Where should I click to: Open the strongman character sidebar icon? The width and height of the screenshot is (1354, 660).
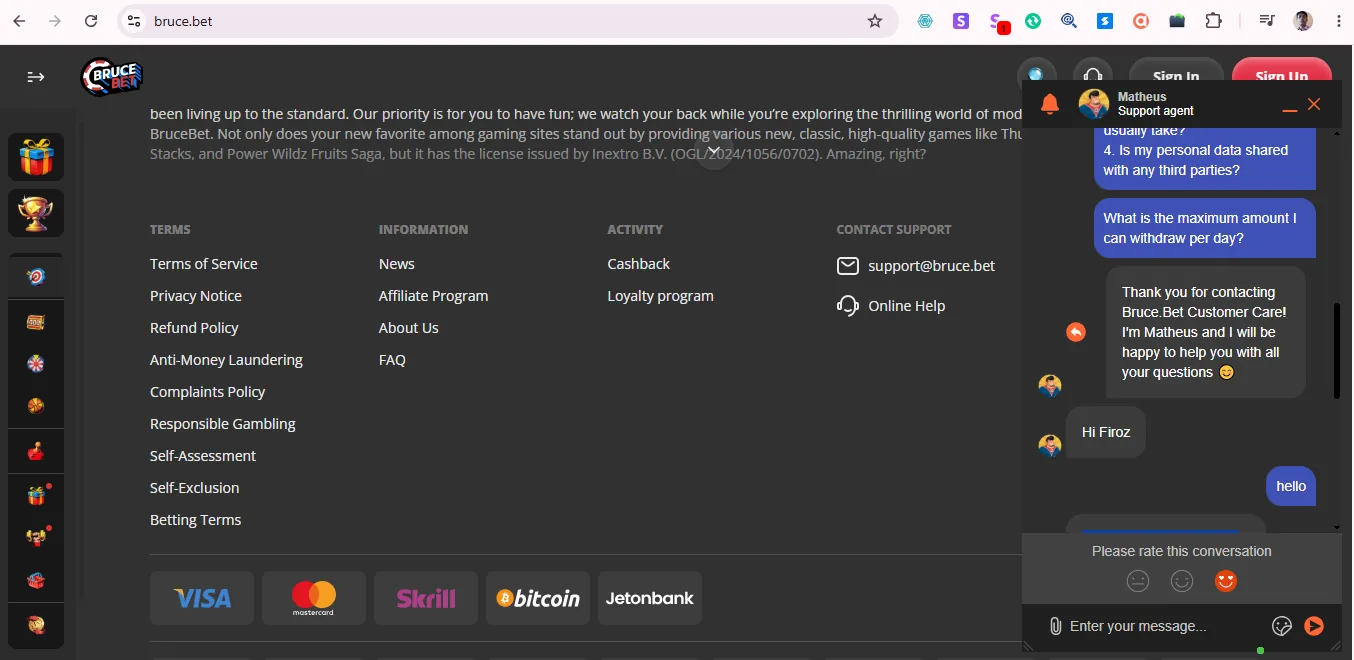pos(37,537)
